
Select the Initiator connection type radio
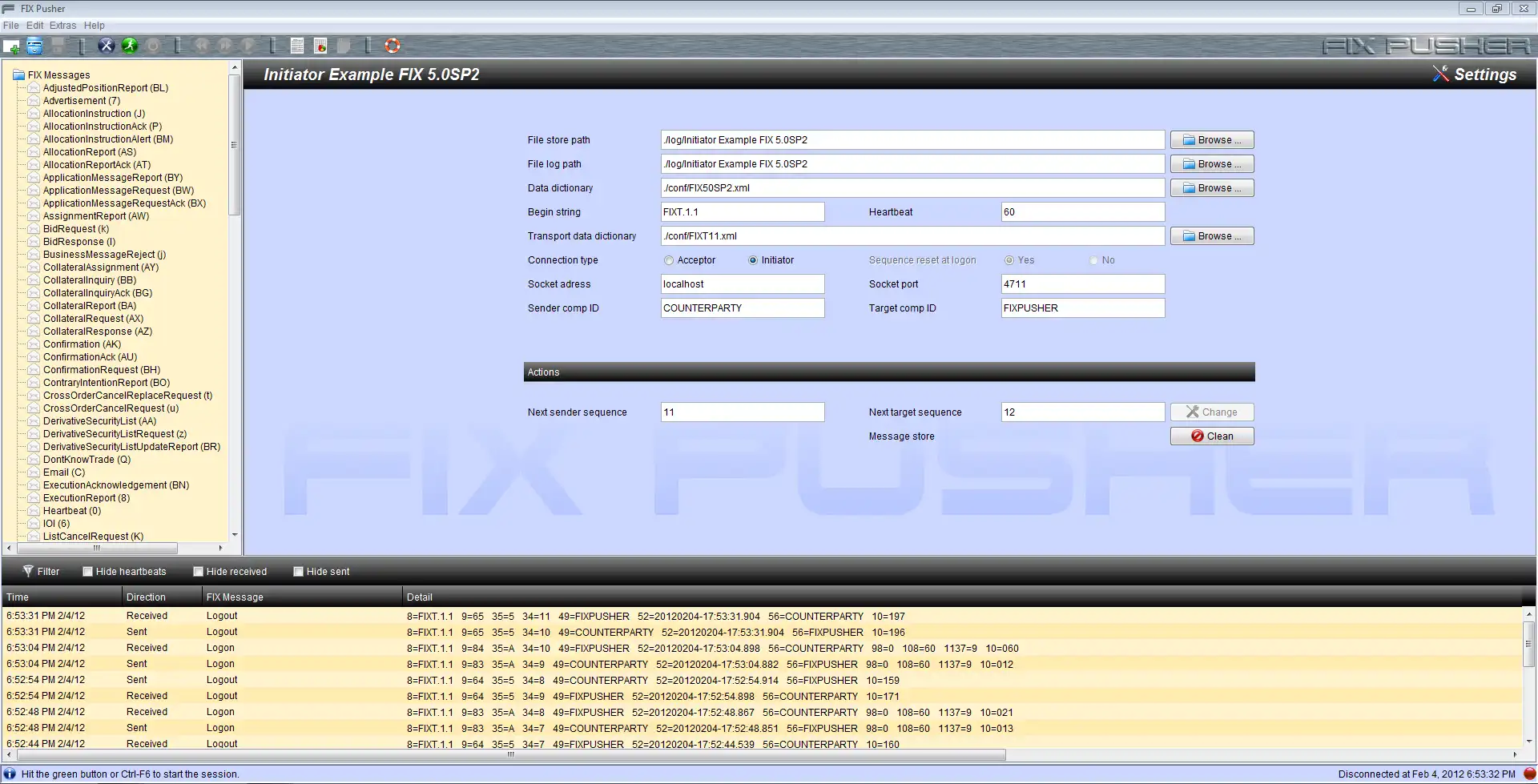(753, 260)
